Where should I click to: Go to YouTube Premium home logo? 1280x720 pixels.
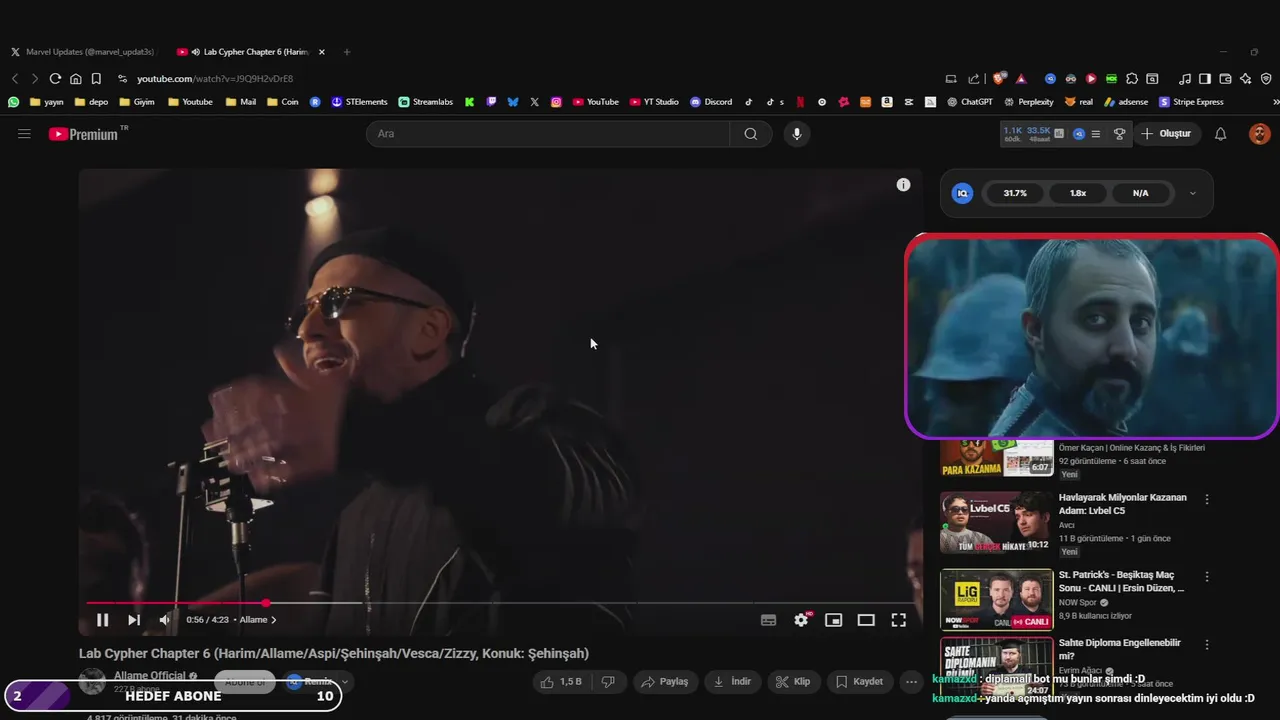(x=86, y=134)
